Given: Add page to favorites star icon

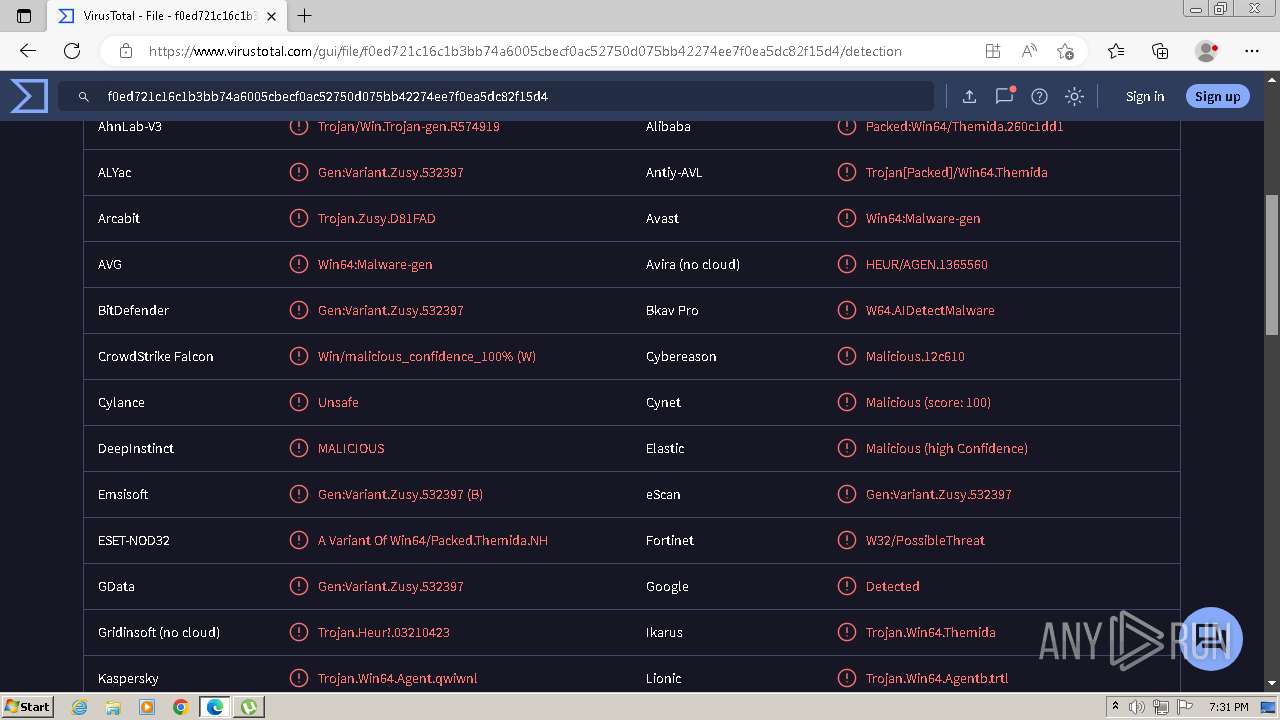Looking at the screenshot, I should pyautogui.click(x=1065, y=51).
